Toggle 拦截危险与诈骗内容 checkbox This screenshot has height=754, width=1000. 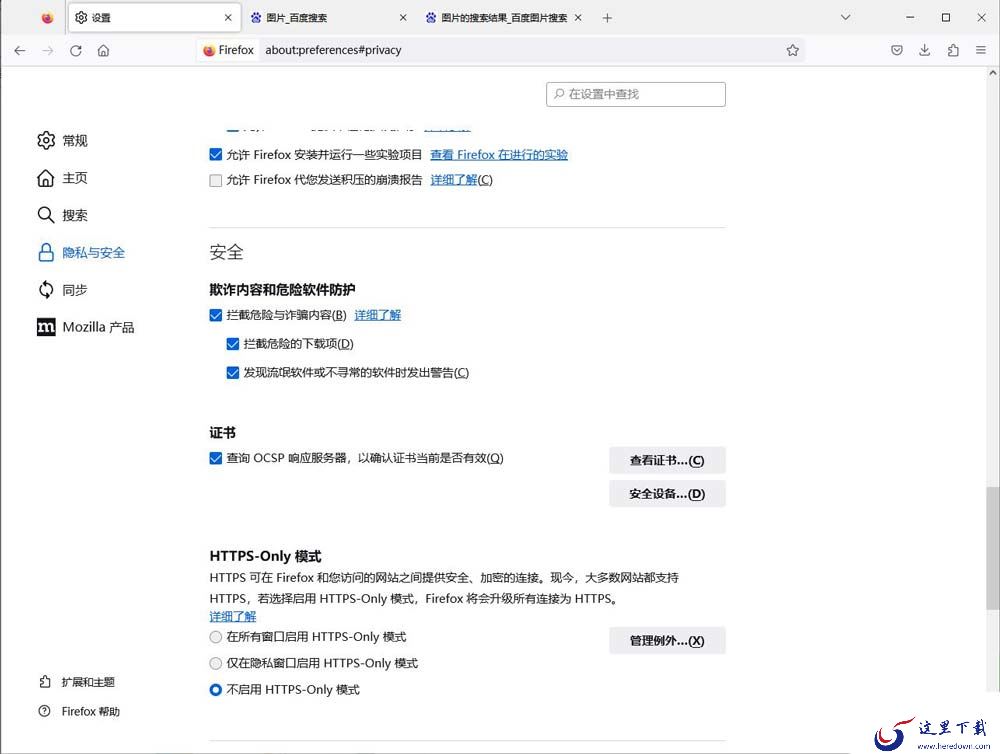click(216, 315)
